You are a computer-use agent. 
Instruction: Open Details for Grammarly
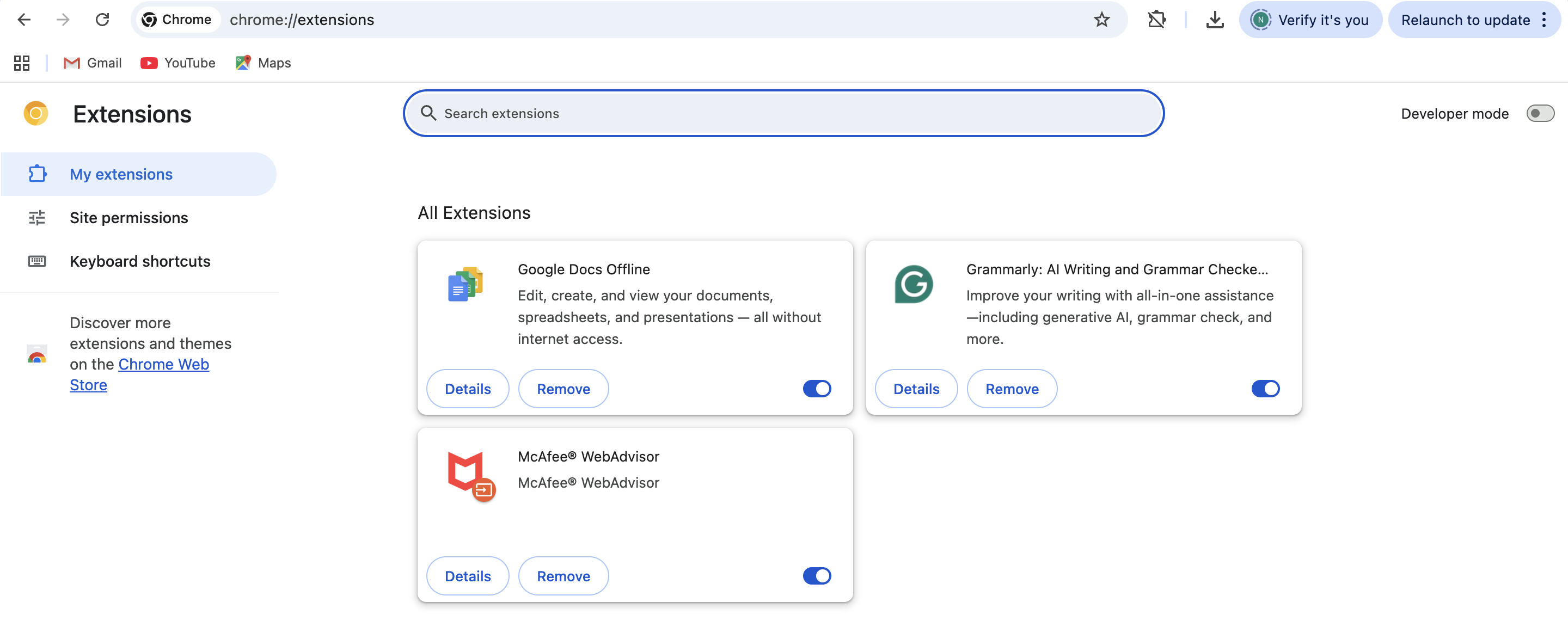point(915,388)
